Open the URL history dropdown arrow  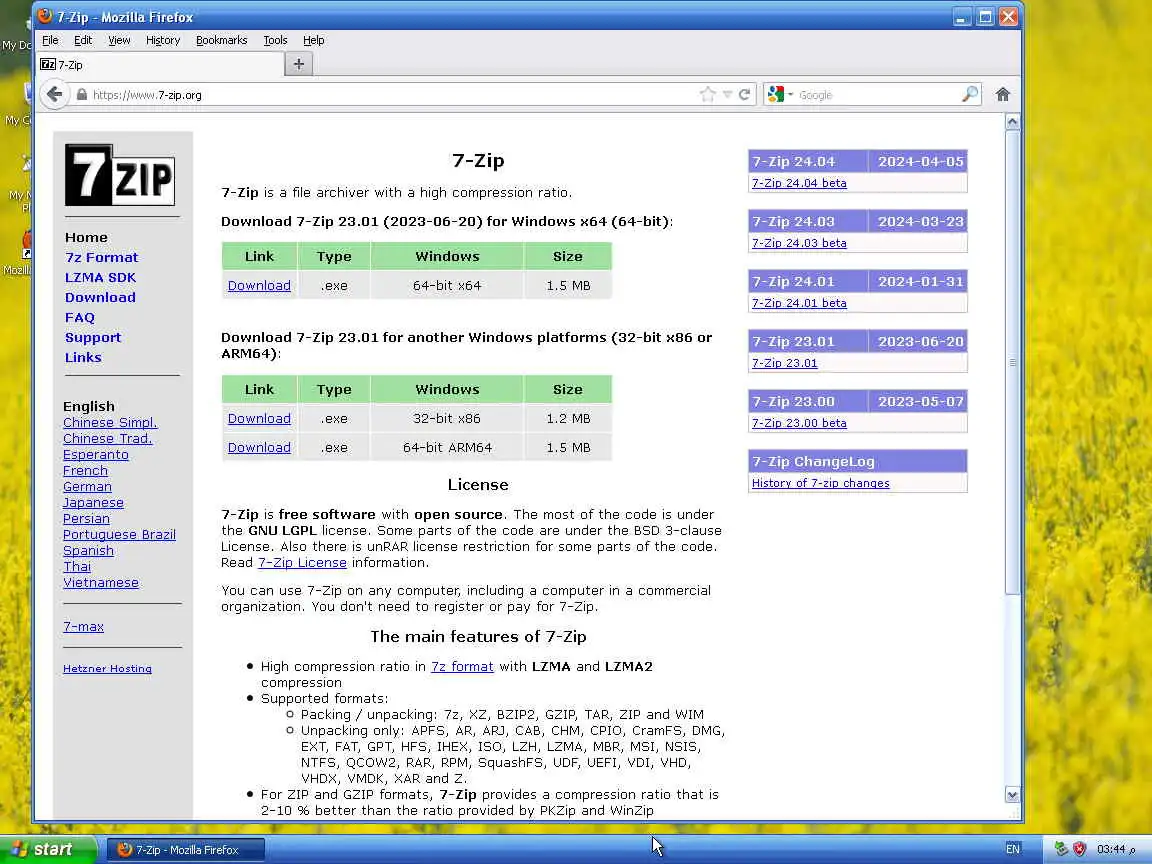727,94
